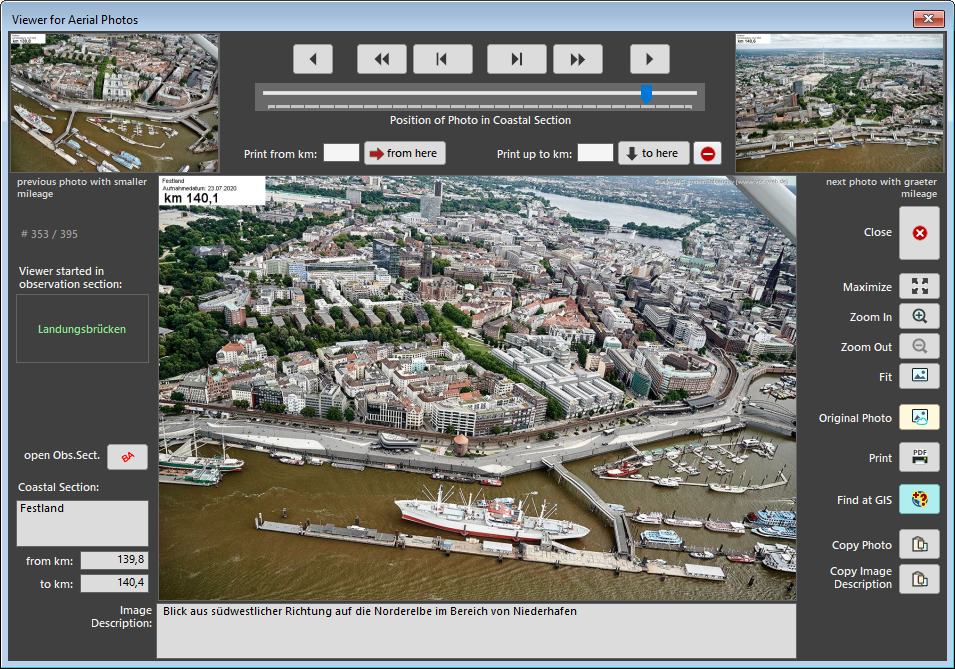
Task: Open the observation section BA button
Action: tap(127, 457)
